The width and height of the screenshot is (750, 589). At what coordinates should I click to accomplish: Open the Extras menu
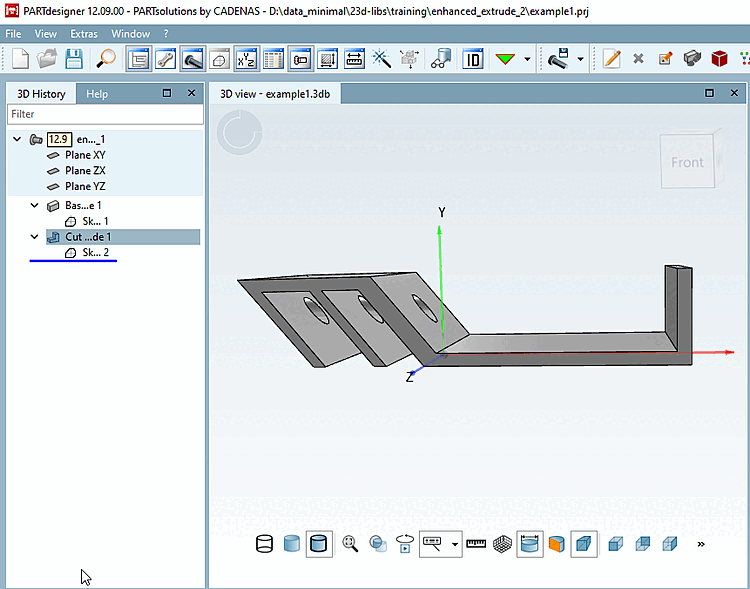tap(84, 33)
